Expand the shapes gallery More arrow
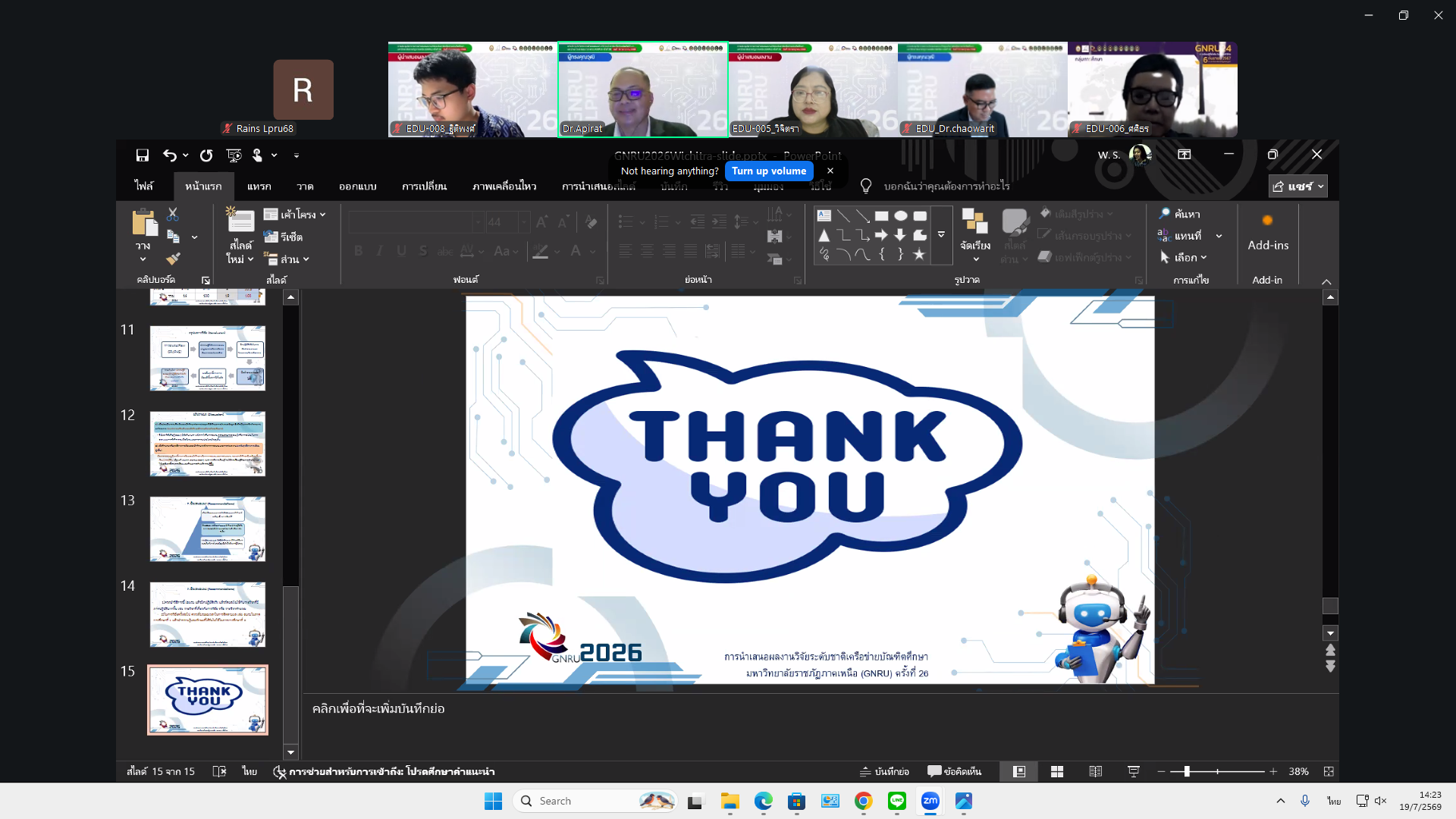Image resolution: width=1456 pixels, height=819 pixels. click(941, 234)
